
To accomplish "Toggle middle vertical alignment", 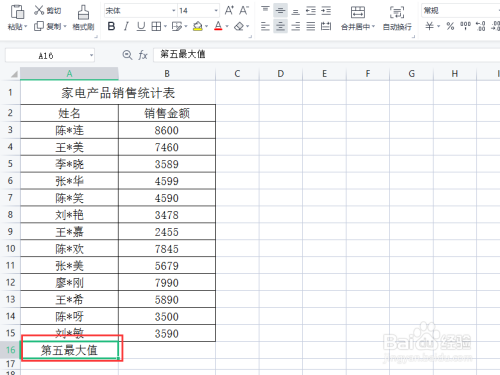I will click(x=280, y=10).
